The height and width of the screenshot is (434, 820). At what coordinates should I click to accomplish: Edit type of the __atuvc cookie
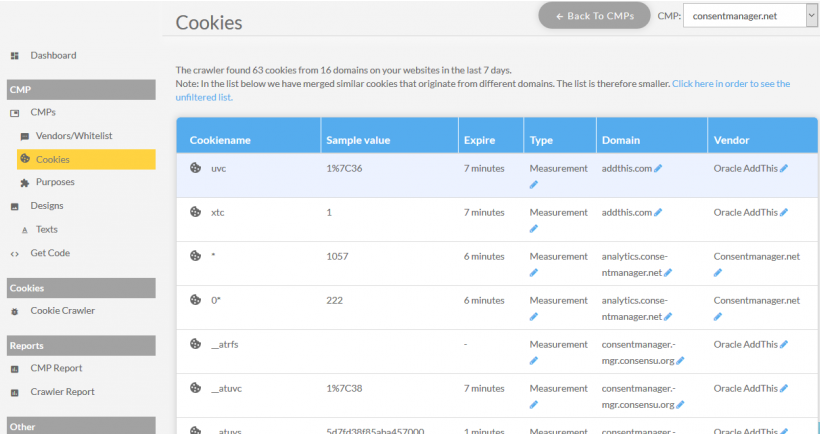(x=534, y=405)
